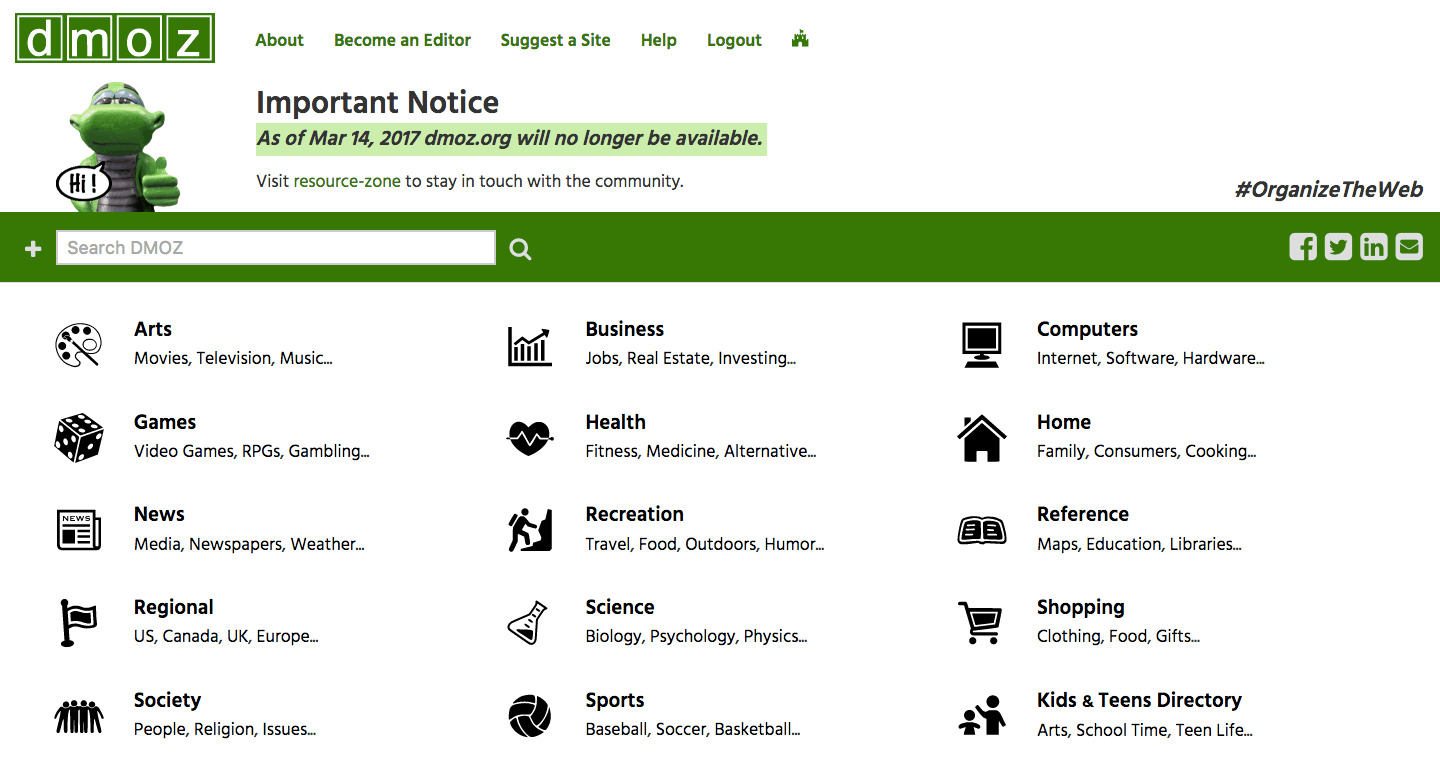Open the About menu item
Image resolution: width=1440 pixels, height=762 pixels.
click(279, 40)
